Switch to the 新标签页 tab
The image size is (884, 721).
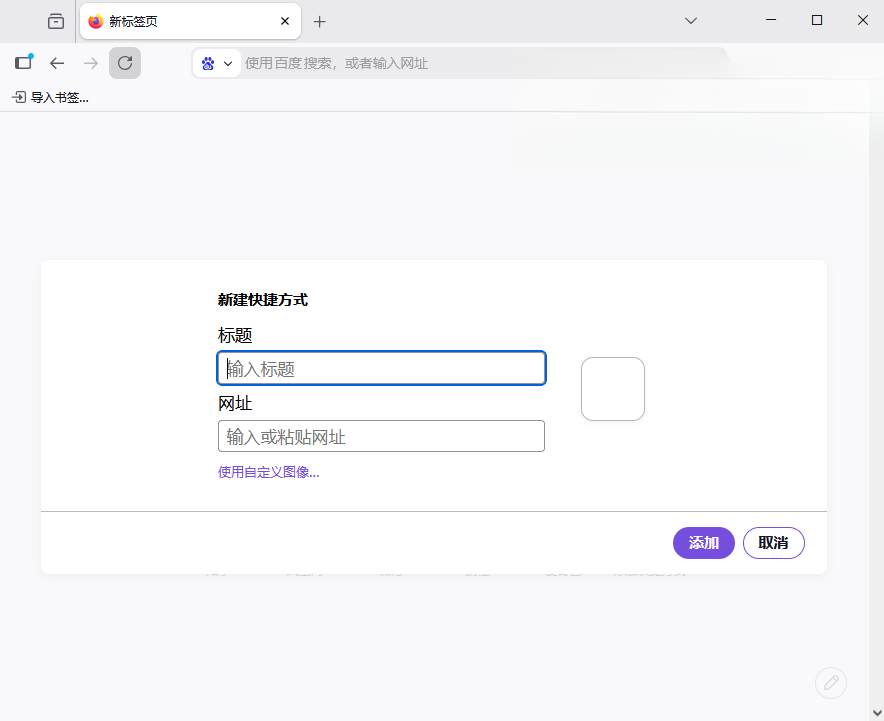pos(190,21)
